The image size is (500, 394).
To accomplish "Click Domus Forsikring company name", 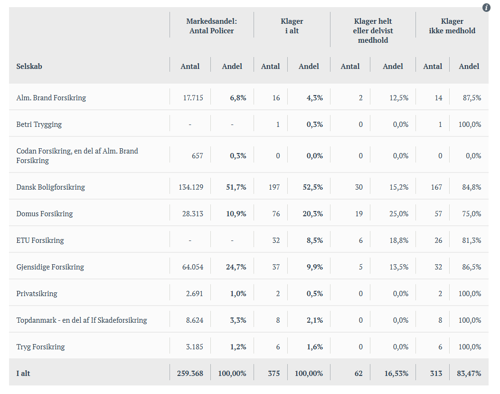I will pyautogui.click(x=44, y=214).
